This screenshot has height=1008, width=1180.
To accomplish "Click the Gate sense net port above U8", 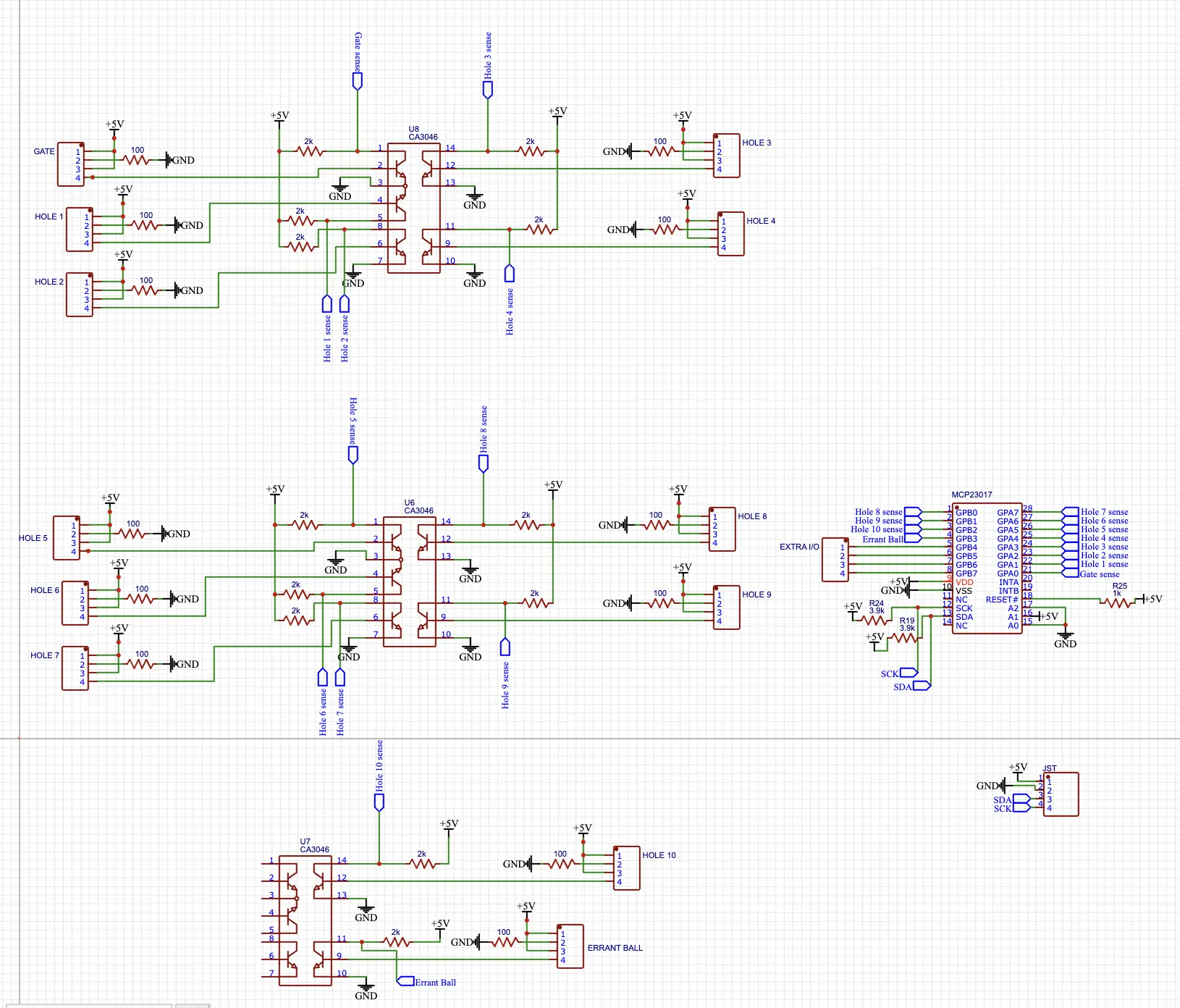I will point(357,80).
